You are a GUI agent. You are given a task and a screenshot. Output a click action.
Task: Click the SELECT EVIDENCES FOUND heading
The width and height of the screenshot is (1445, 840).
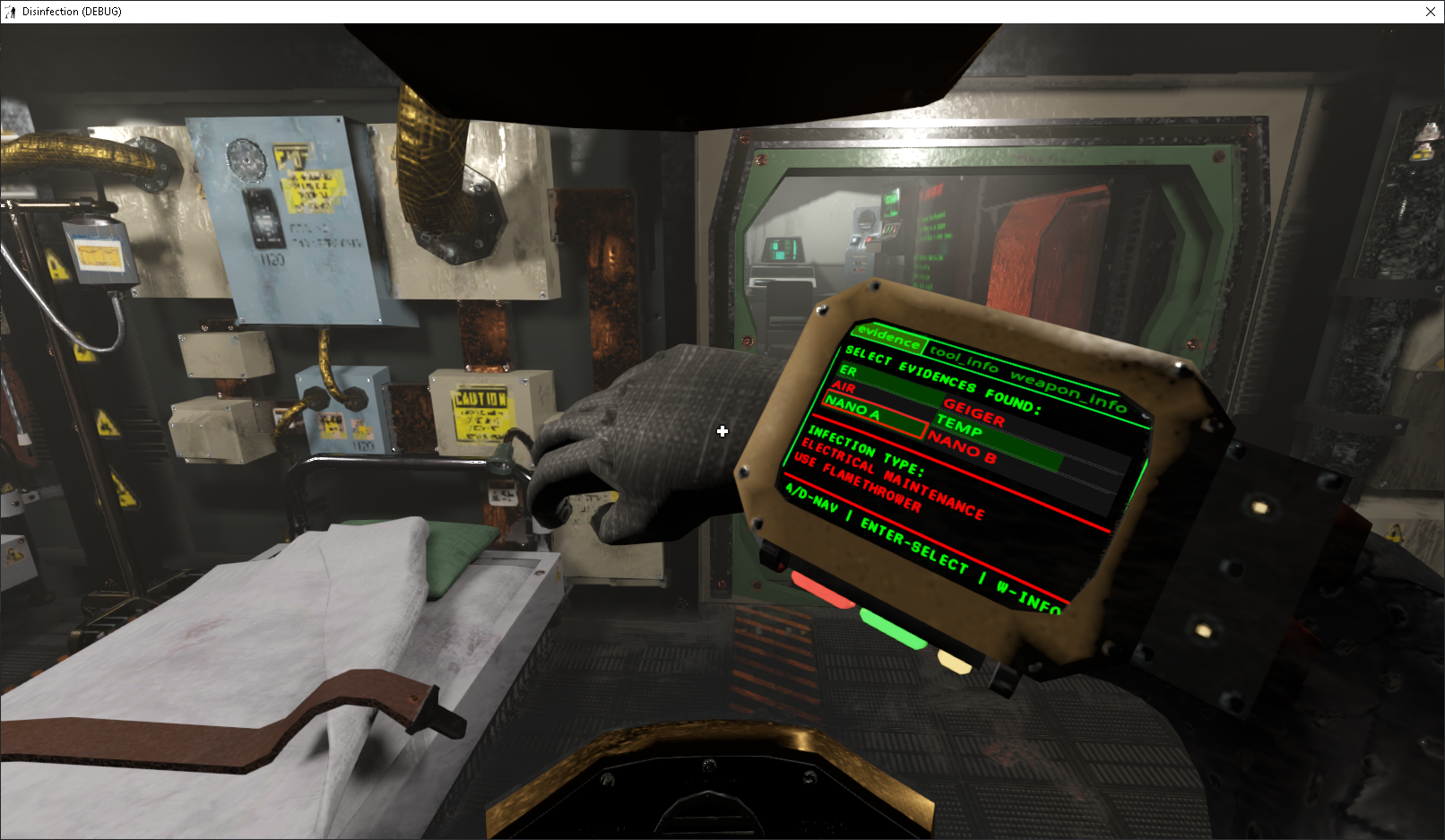tap(942, 380)
